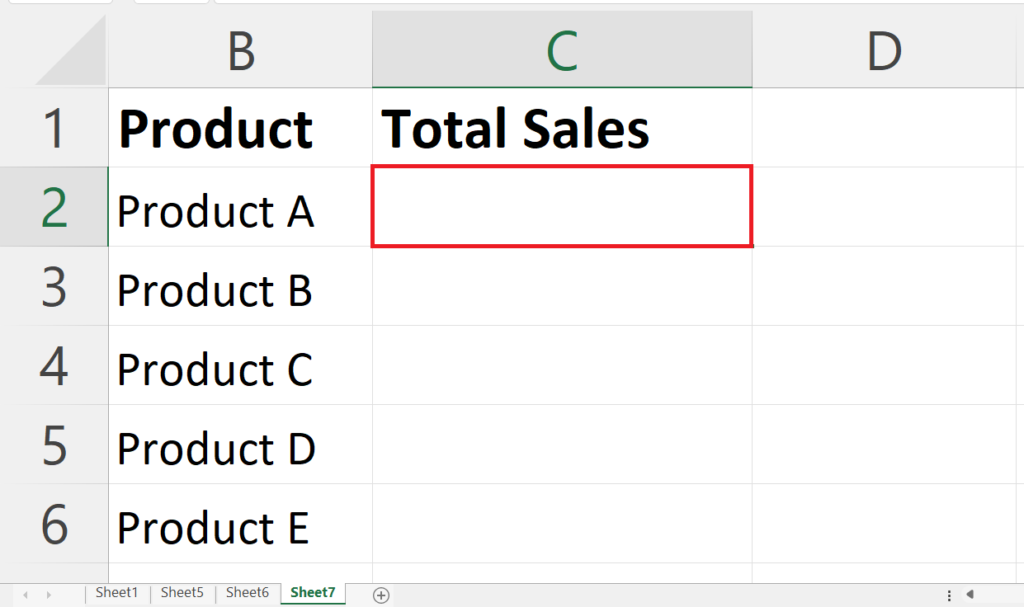
Task: Select row 2 header
Action: coord(54,207)
